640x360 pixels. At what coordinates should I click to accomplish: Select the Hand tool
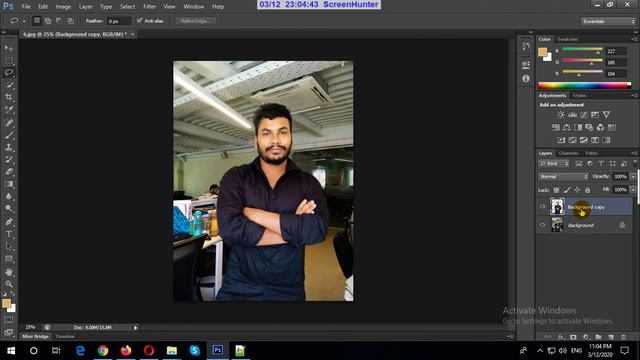(9, 272)
